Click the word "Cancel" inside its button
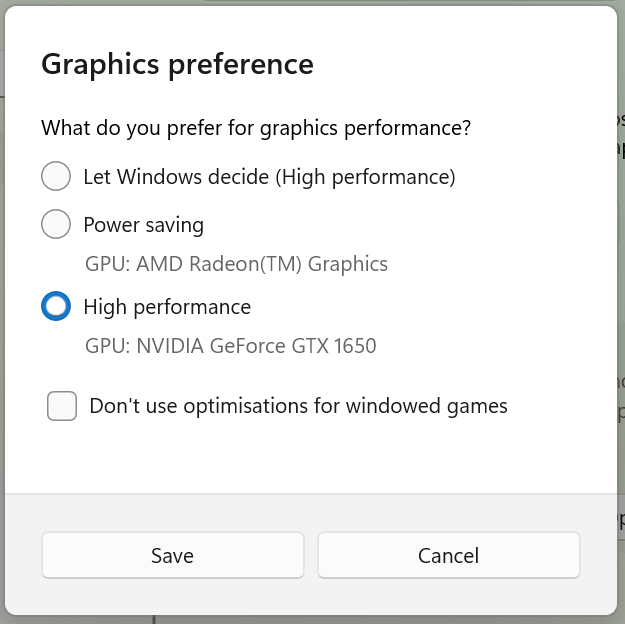Viewport: 625px width, 624px height. [x=448, y=555]
